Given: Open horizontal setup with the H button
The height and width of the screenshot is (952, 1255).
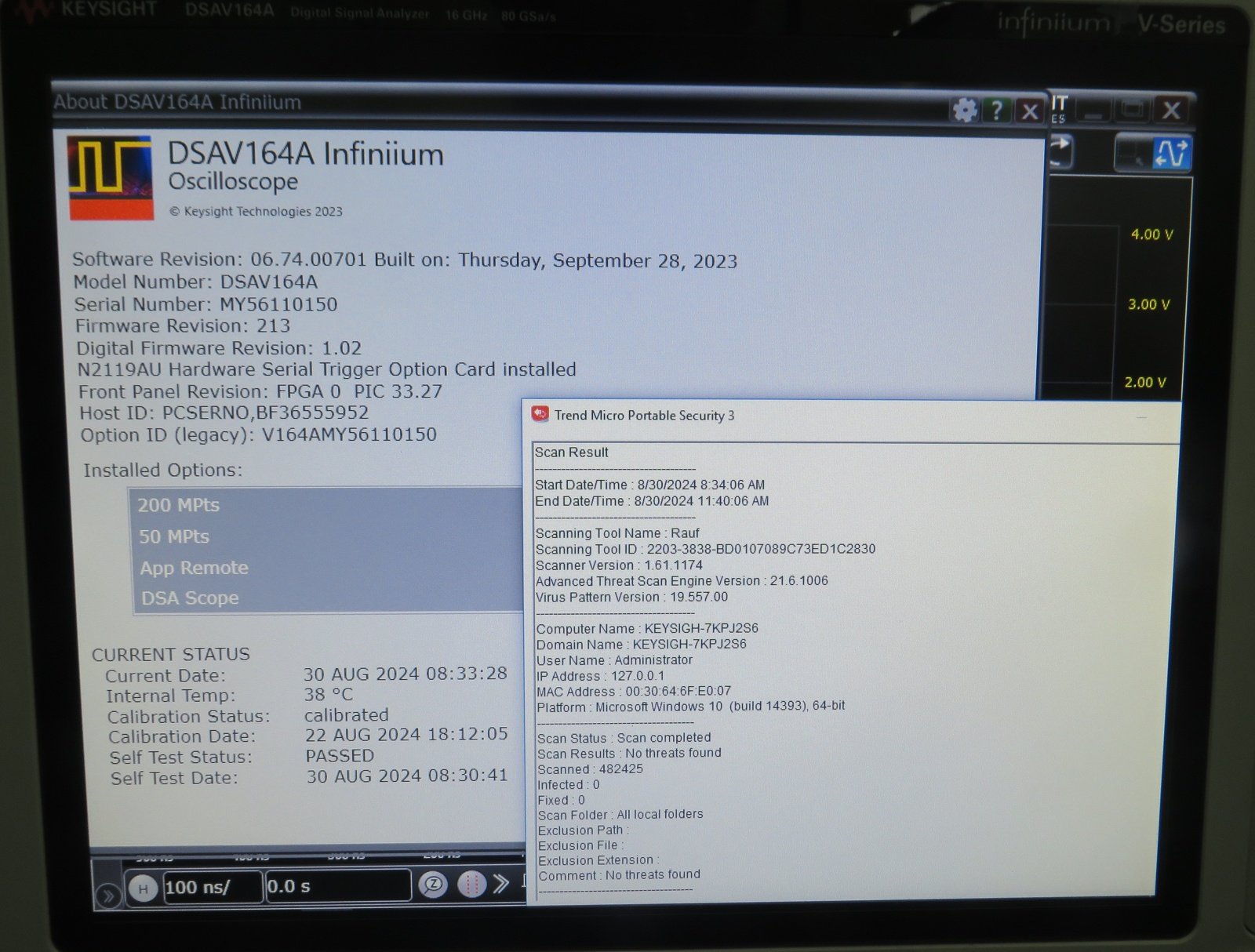Looking at the screenshot, I should pyautogui.click(x=143, y=888).
